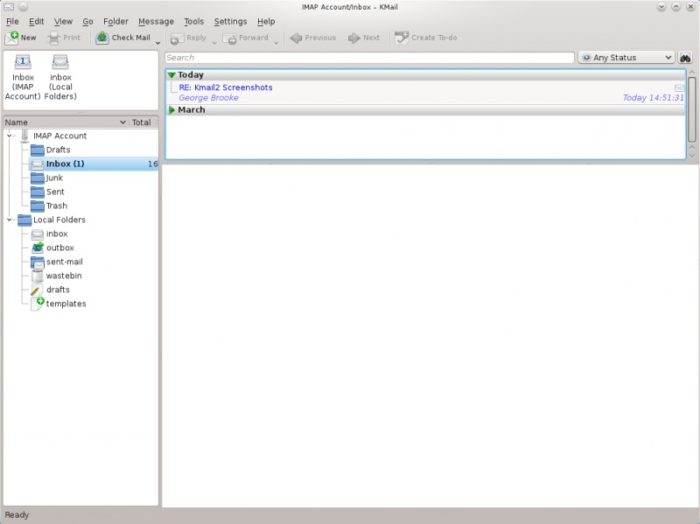This screenshot has width=700, height=524.
Task: Expand the March message group
Action: point(172,110)
